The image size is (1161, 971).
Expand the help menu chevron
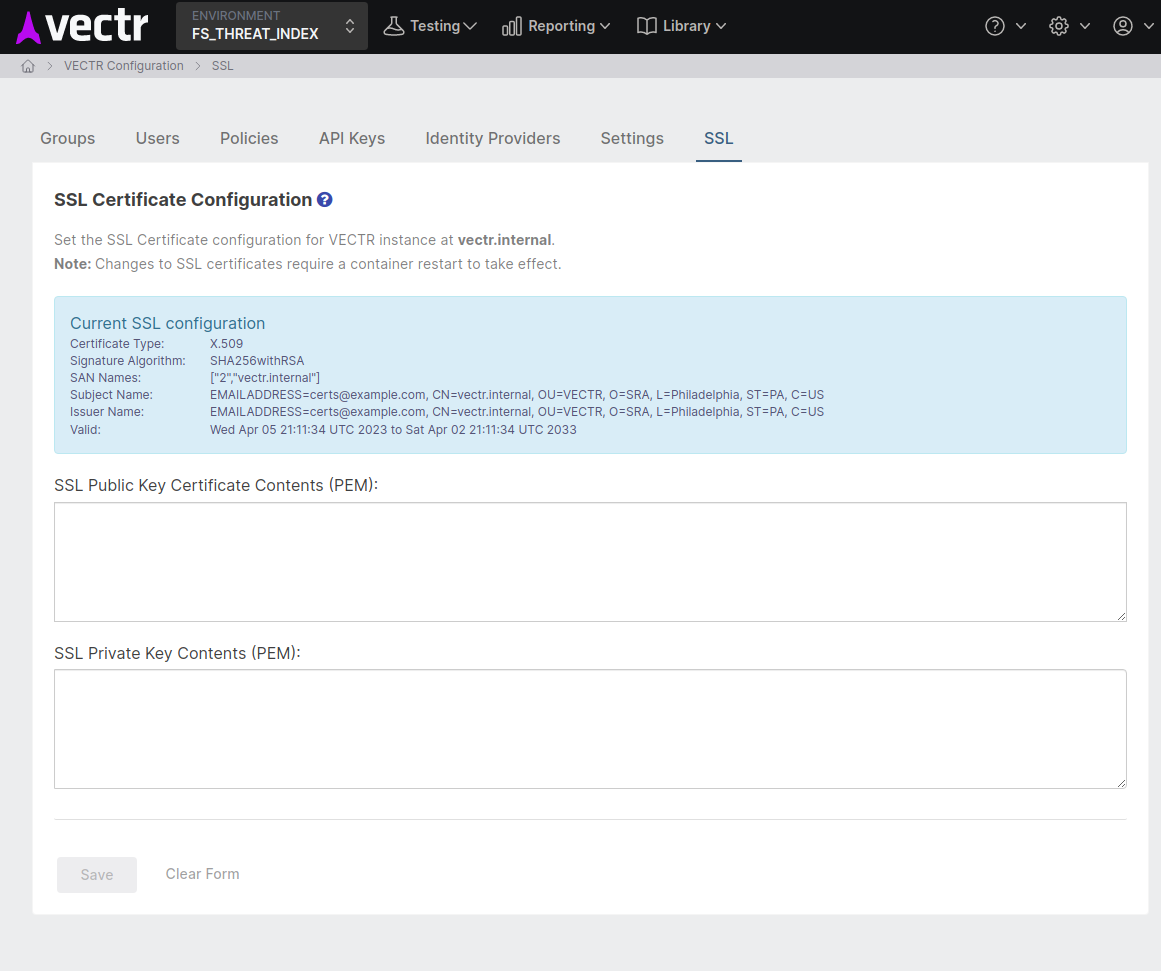click(1021, 26)
